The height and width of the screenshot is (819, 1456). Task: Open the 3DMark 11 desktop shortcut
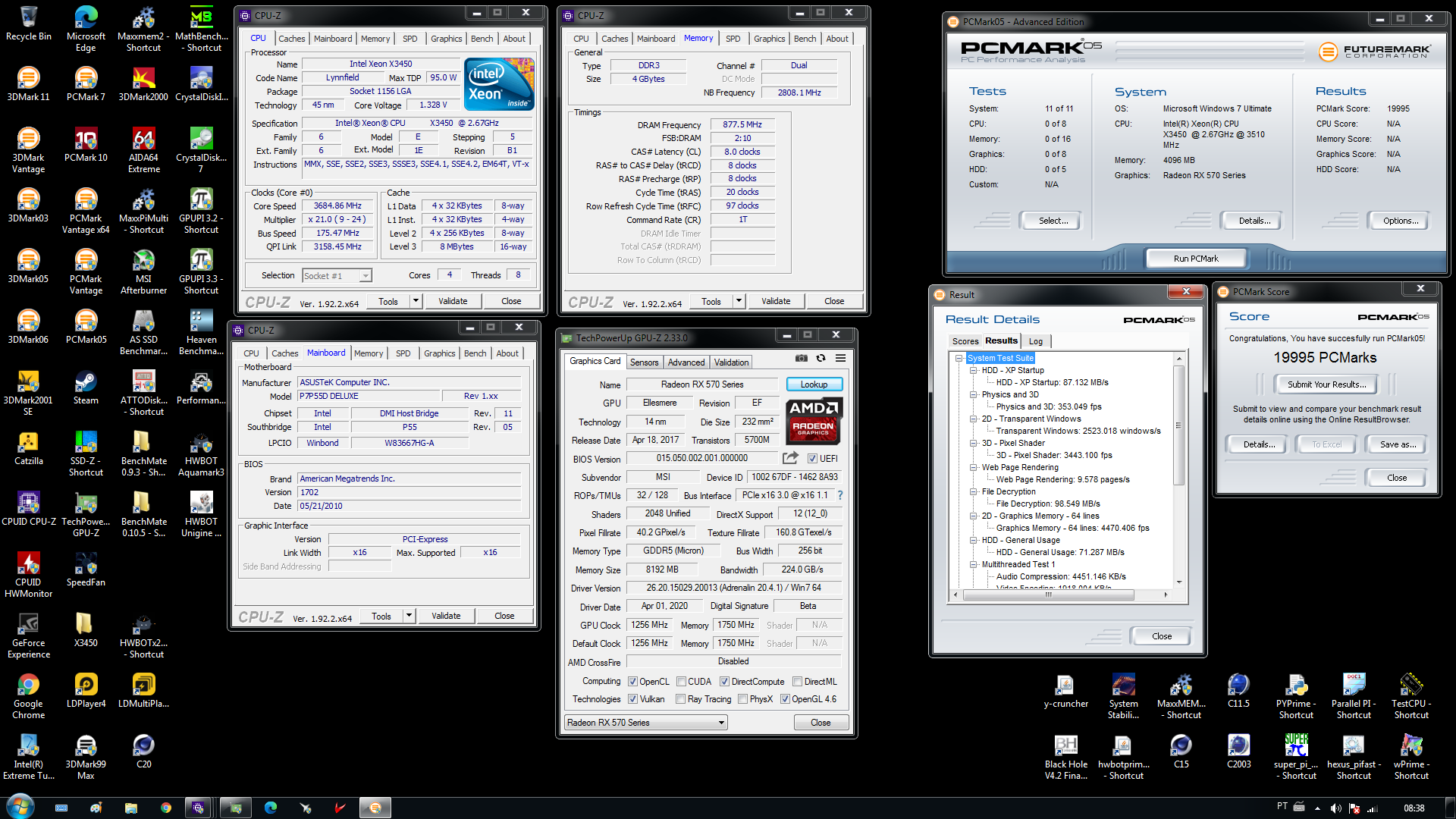[x=28, y=84]
